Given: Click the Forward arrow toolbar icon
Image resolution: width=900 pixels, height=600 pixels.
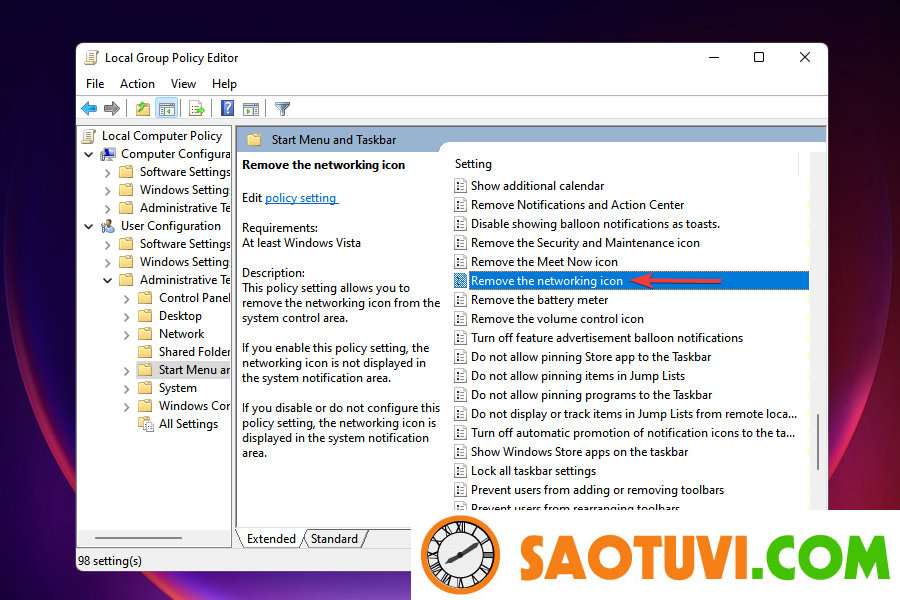Looking at the screenshot, I should click(112, 109).
